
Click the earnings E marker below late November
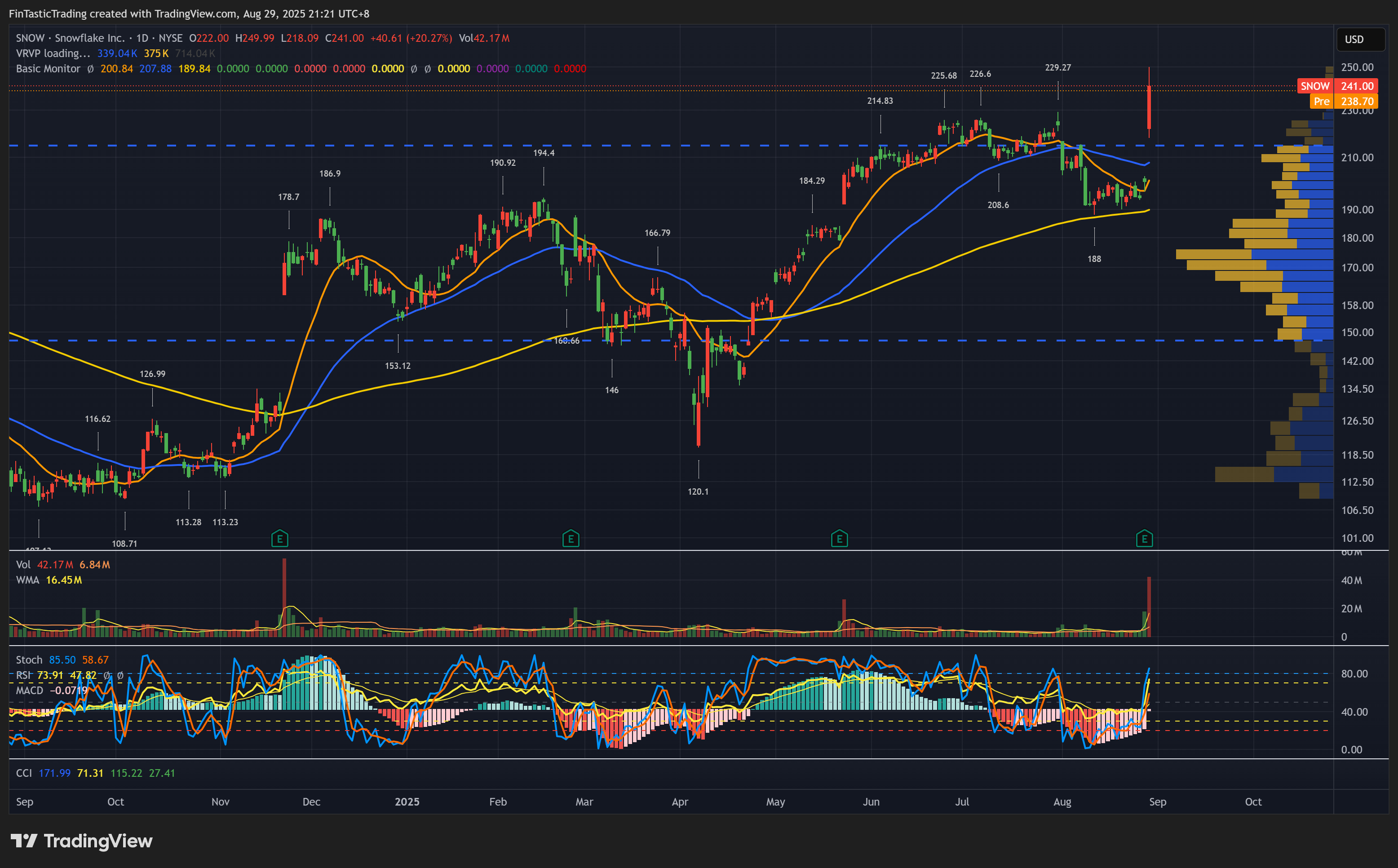pos(279,539)
